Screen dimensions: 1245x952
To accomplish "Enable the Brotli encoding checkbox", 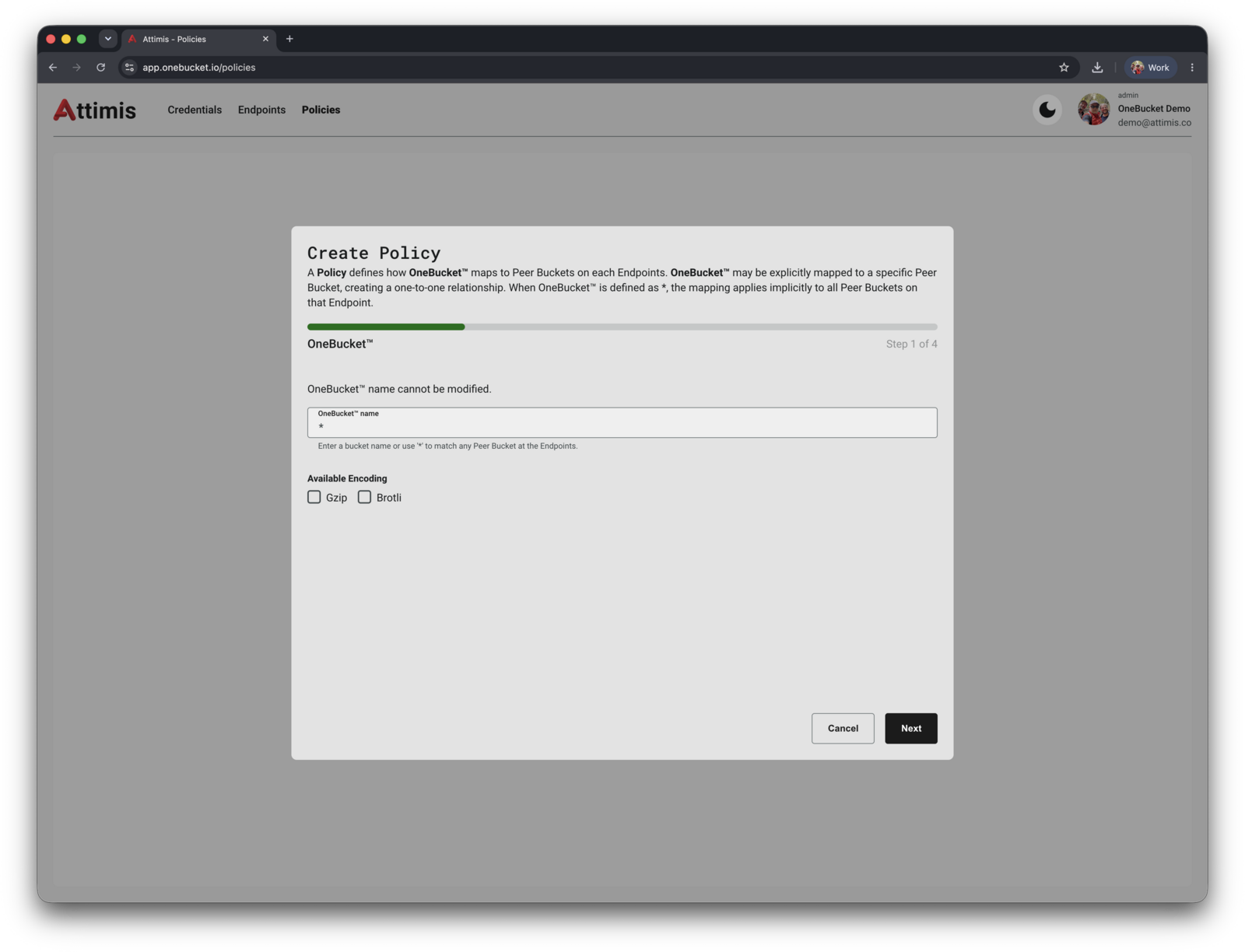I will [x=364, y=497].
